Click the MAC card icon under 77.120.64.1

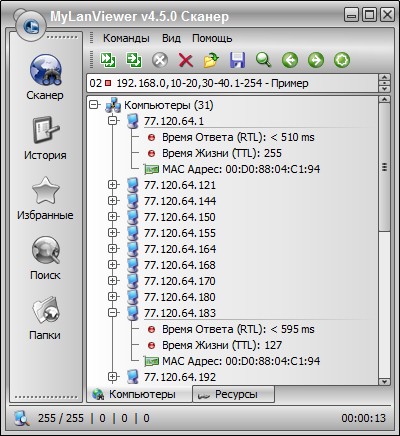(x=151, y=169)
